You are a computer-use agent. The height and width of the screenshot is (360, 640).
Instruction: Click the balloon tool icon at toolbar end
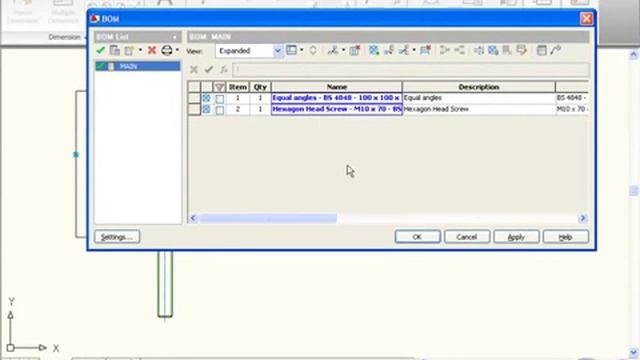tap(556, 50)
